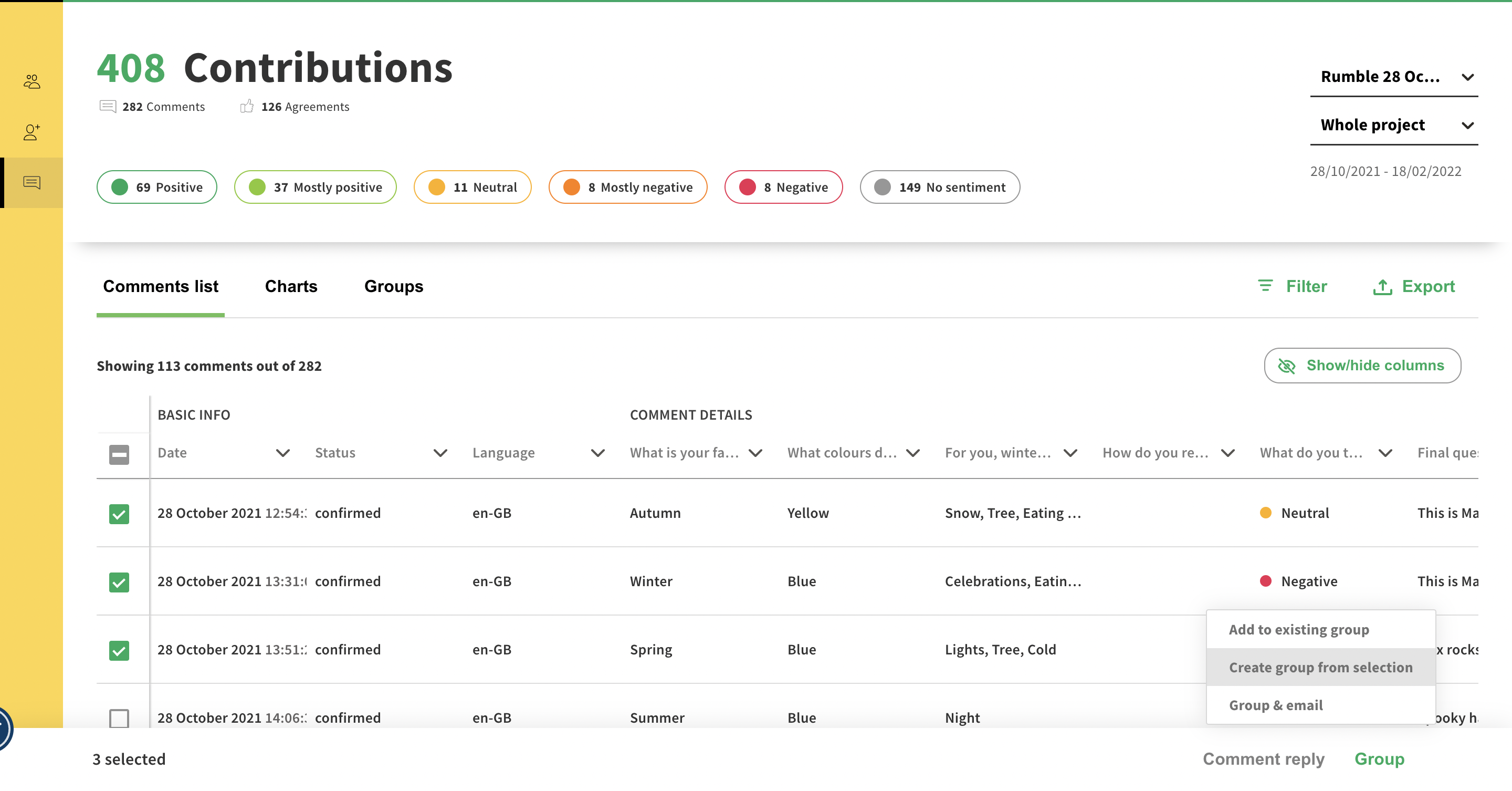Expand the Rumble 28 Oc... dropdown
This screenshot has width=1512, height=791.
1393,77
